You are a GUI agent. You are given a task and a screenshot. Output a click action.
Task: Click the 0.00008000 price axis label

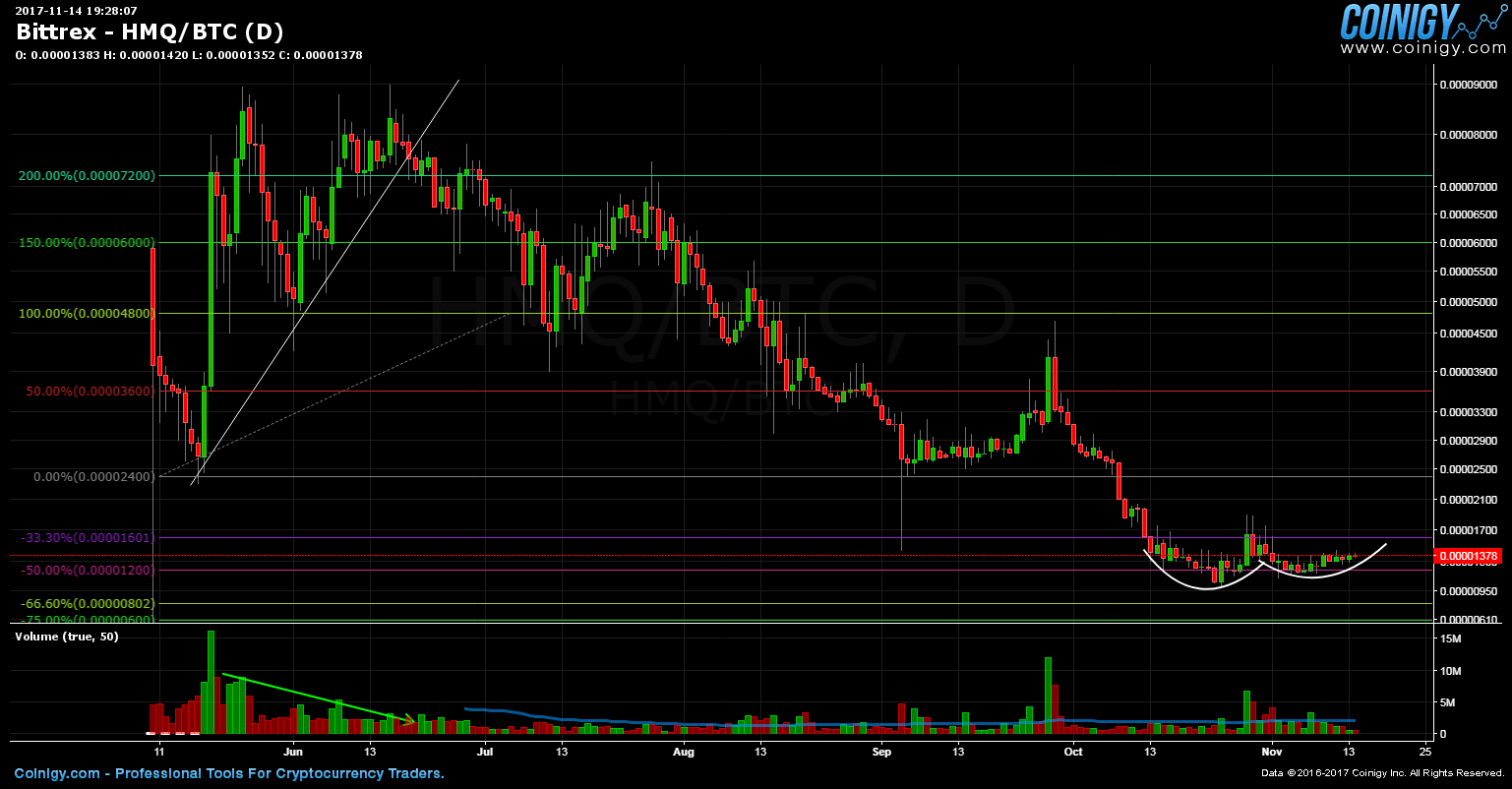(x=1469, y=134)
